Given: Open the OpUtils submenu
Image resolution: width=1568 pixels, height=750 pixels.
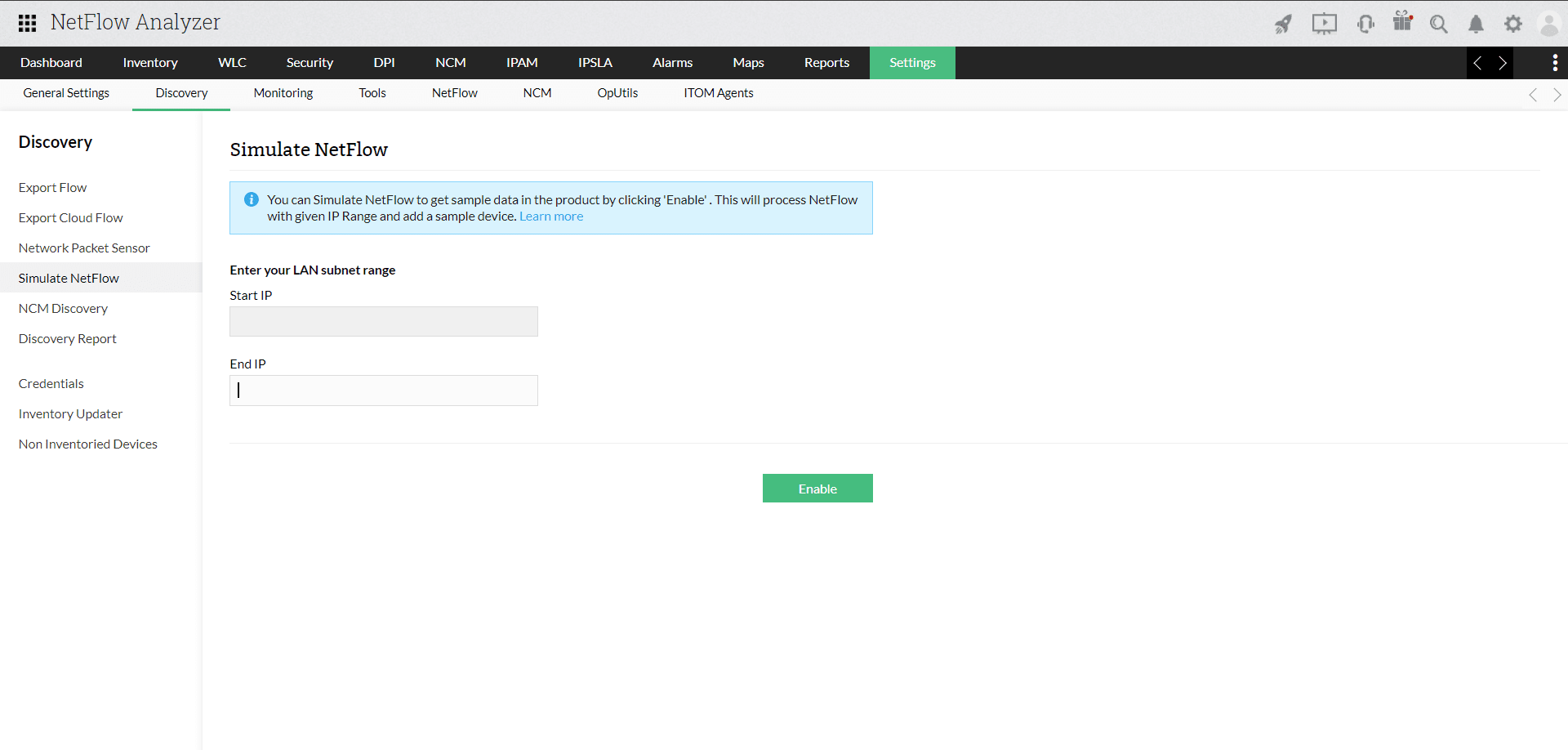Looking at the screenshot, I should click(x=617, y=93).
